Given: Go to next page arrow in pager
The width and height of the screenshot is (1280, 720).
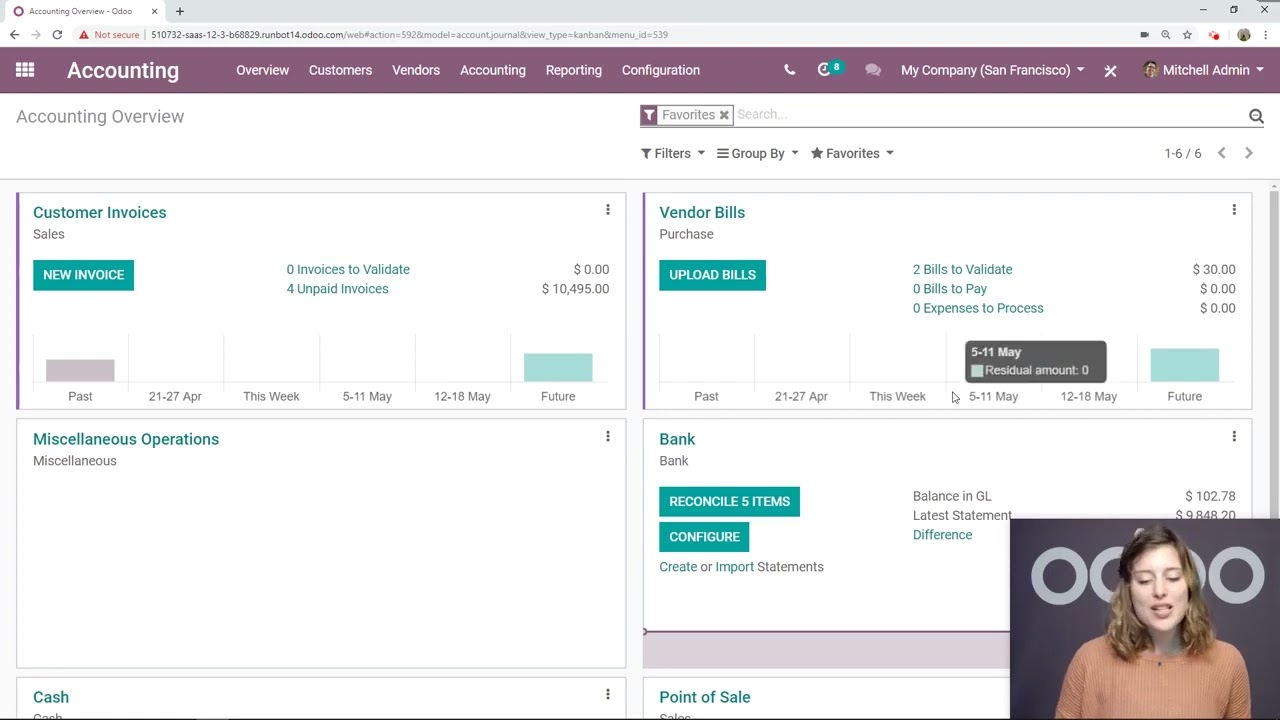Looking at the screenshot, I should point(1248,153).
